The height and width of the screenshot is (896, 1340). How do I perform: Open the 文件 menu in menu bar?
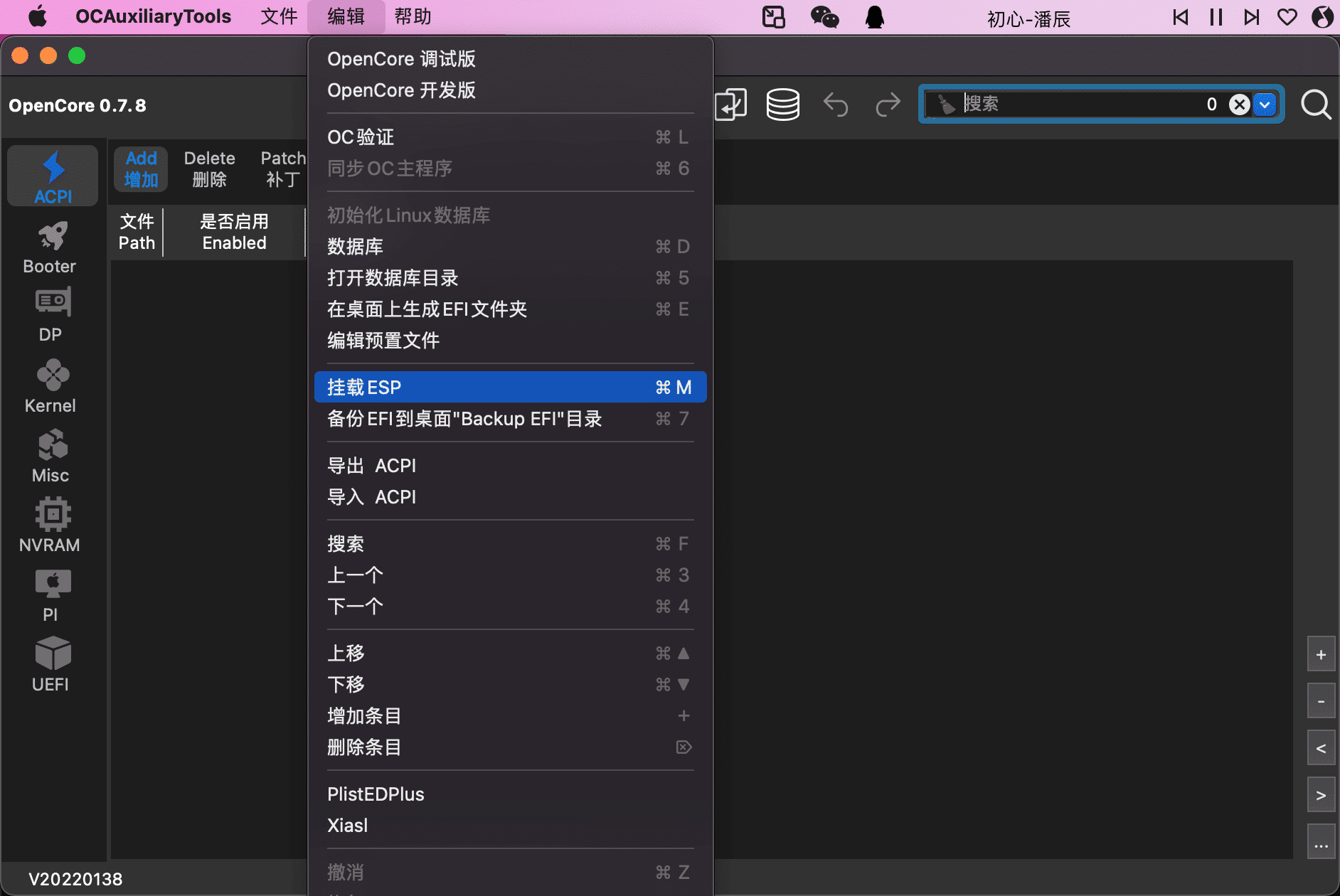tap(278, 16)
